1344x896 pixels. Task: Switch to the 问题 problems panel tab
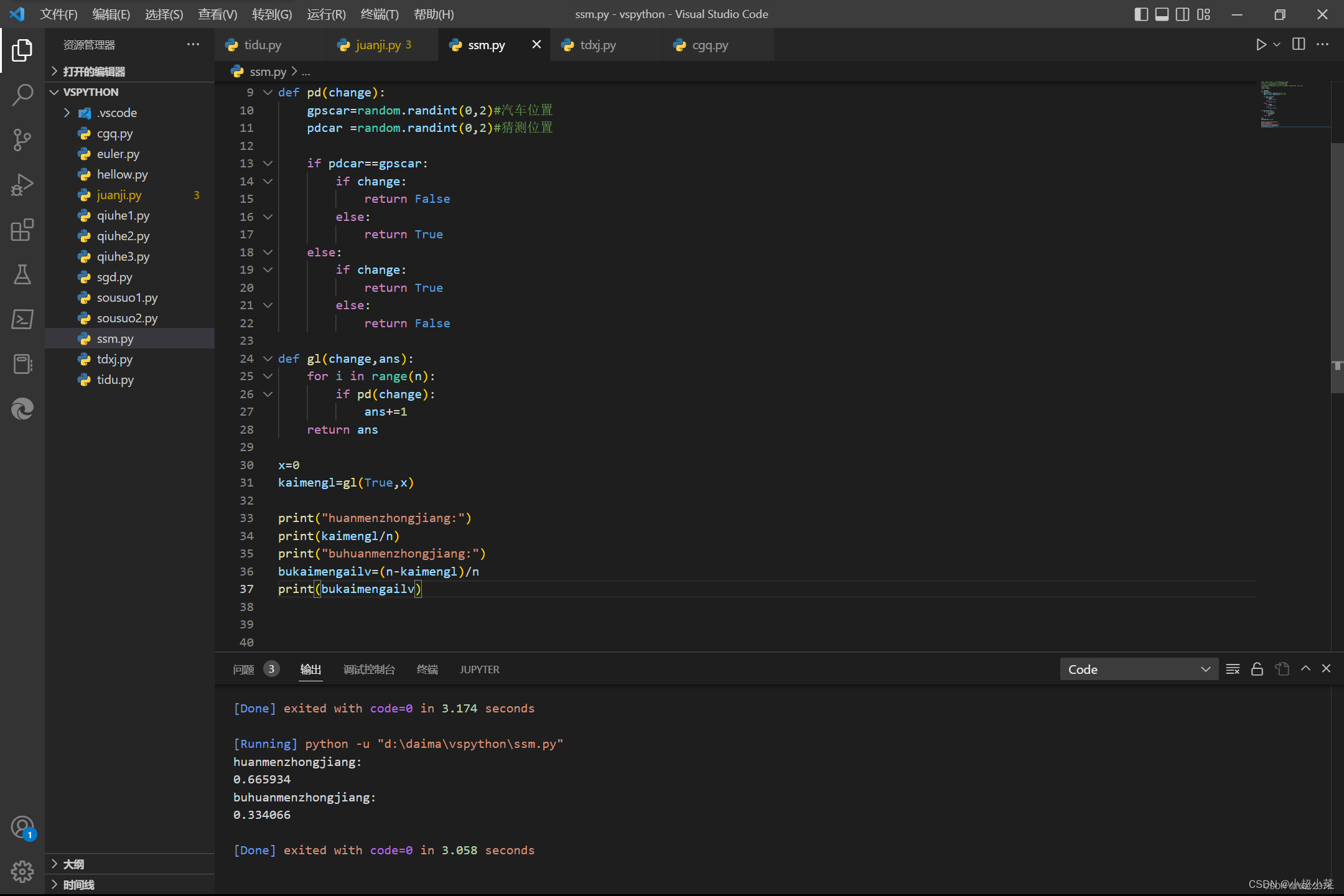[256, 670]
